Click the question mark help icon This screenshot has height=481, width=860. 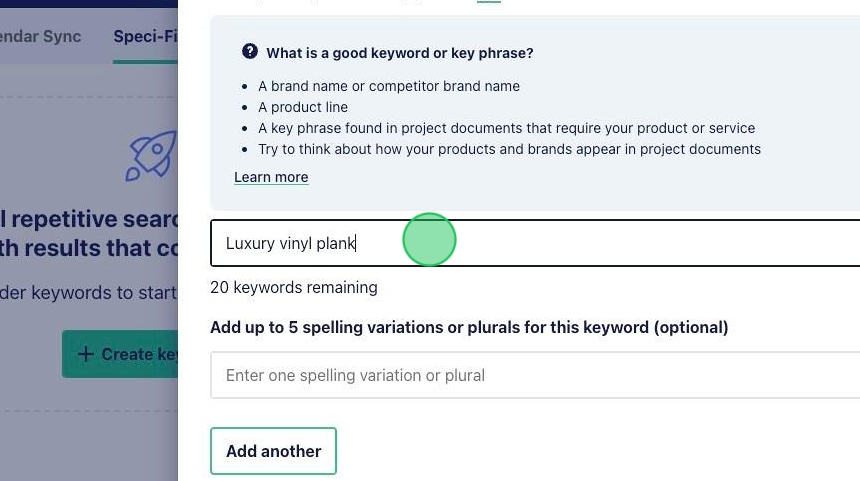click(x=250, y=52)
